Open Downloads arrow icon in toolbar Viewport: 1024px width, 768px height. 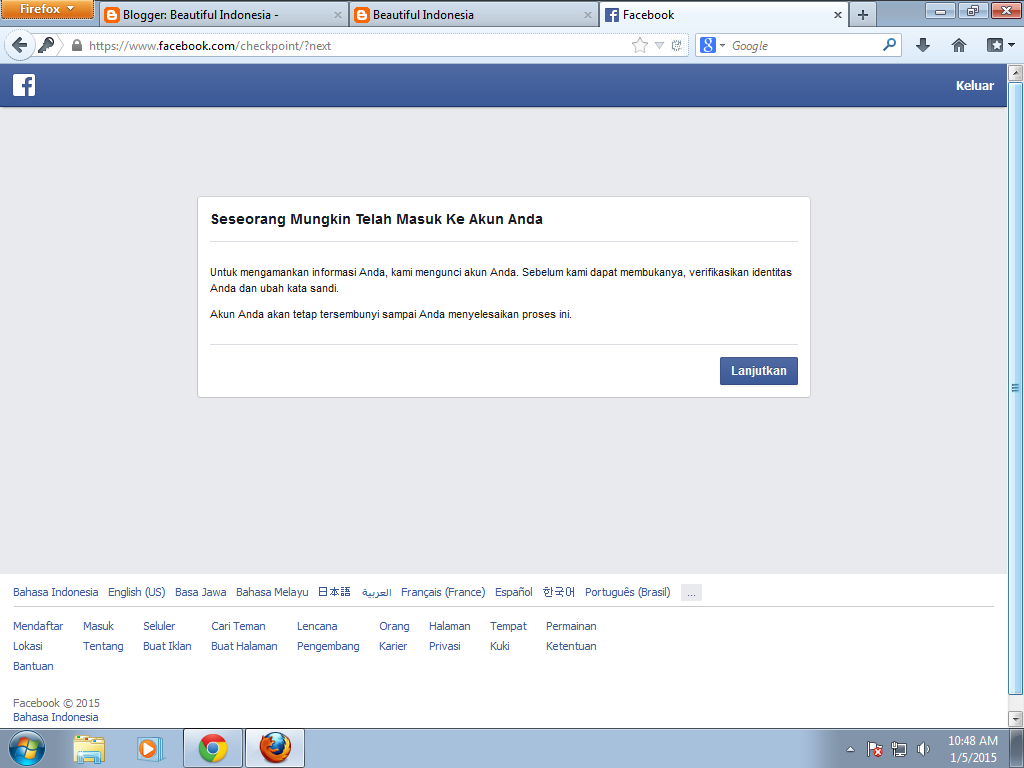922,45
